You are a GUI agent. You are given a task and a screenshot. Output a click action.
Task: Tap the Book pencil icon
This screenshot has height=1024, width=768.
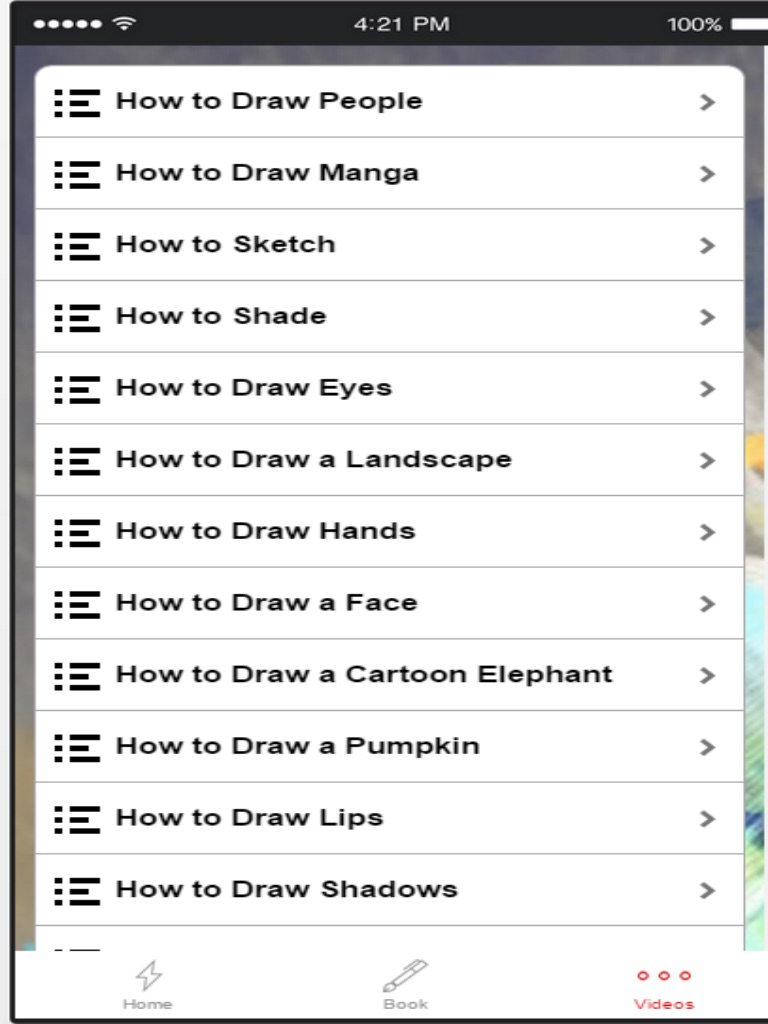(x=405, y=975)
